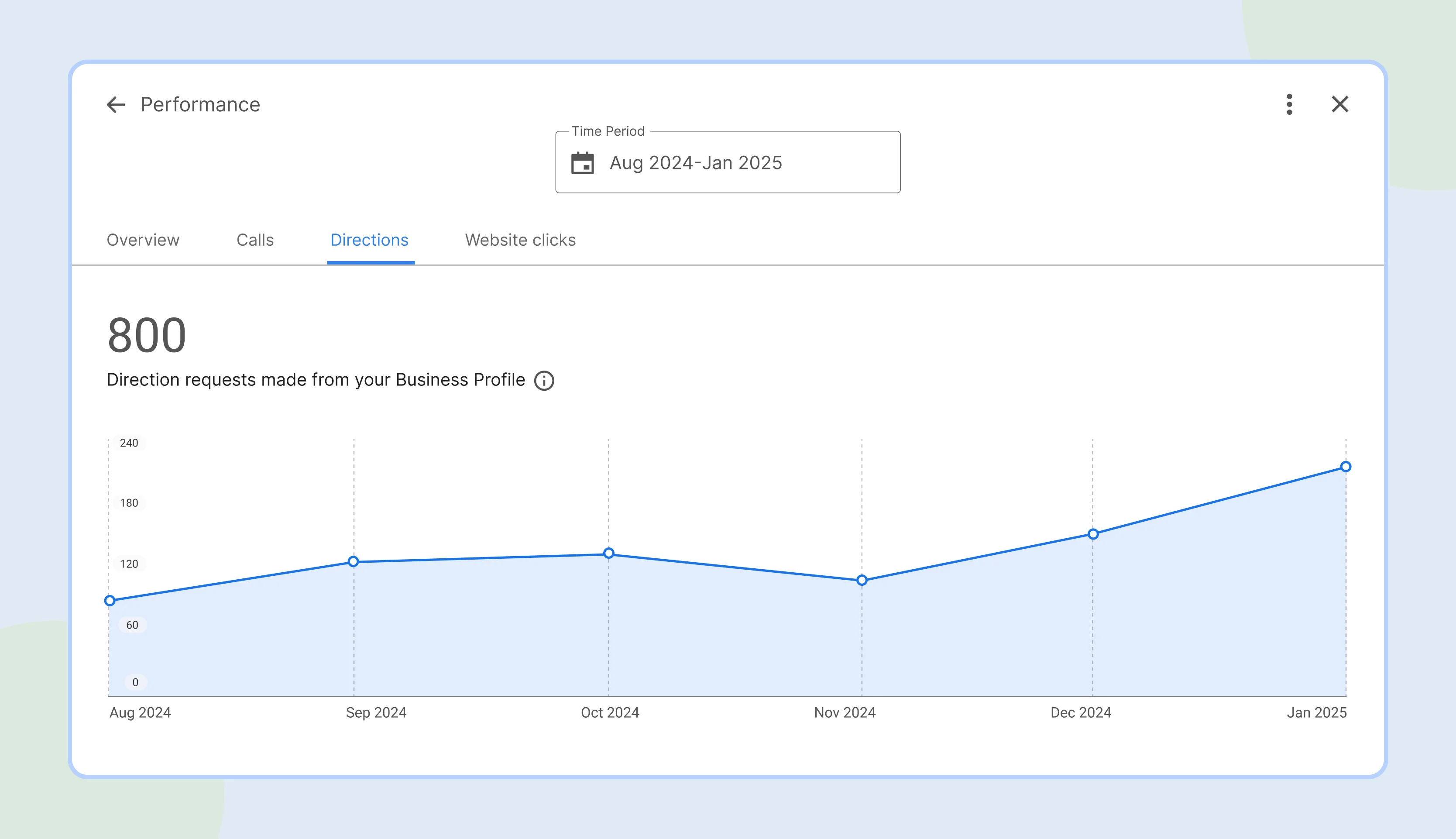1456x839 pixels.
Task: Click the calendar icon in Time Period
Action: click(582, 162)
